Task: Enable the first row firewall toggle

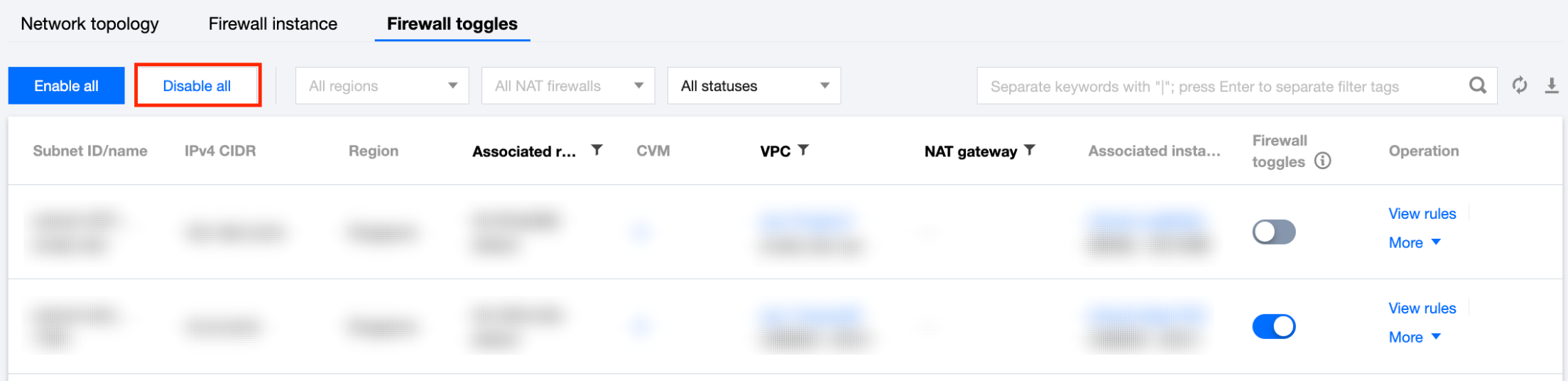Action: pos(1273,232)
